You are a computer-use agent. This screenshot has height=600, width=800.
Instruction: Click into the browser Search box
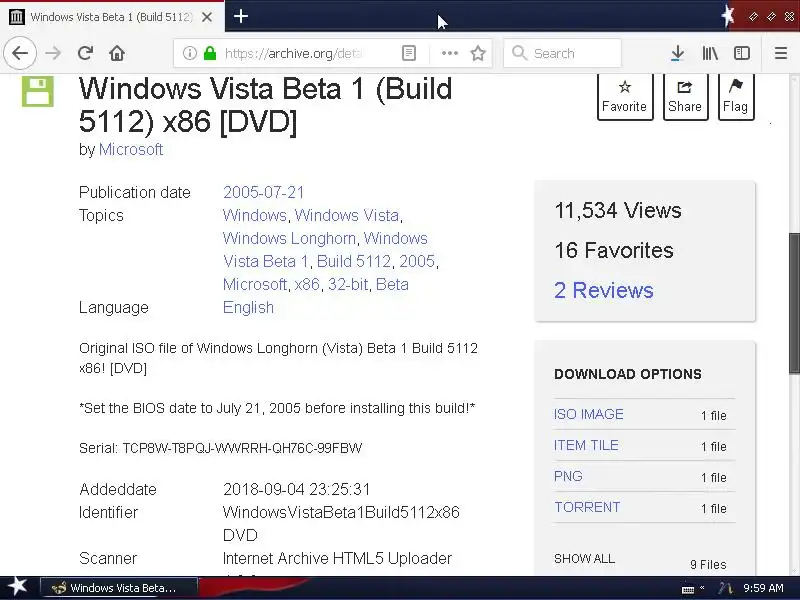click(562, 53)
